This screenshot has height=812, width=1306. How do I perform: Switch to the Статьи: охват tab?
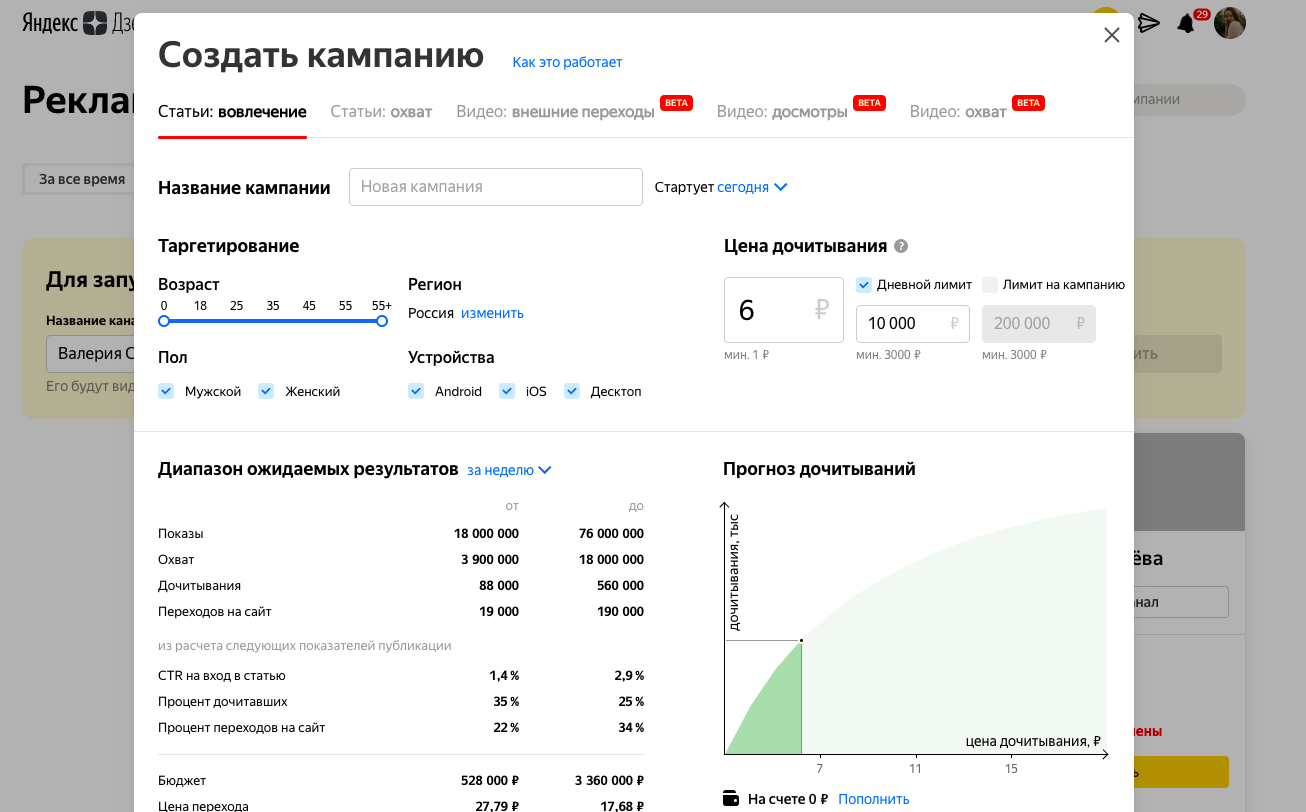coord(381,112)
